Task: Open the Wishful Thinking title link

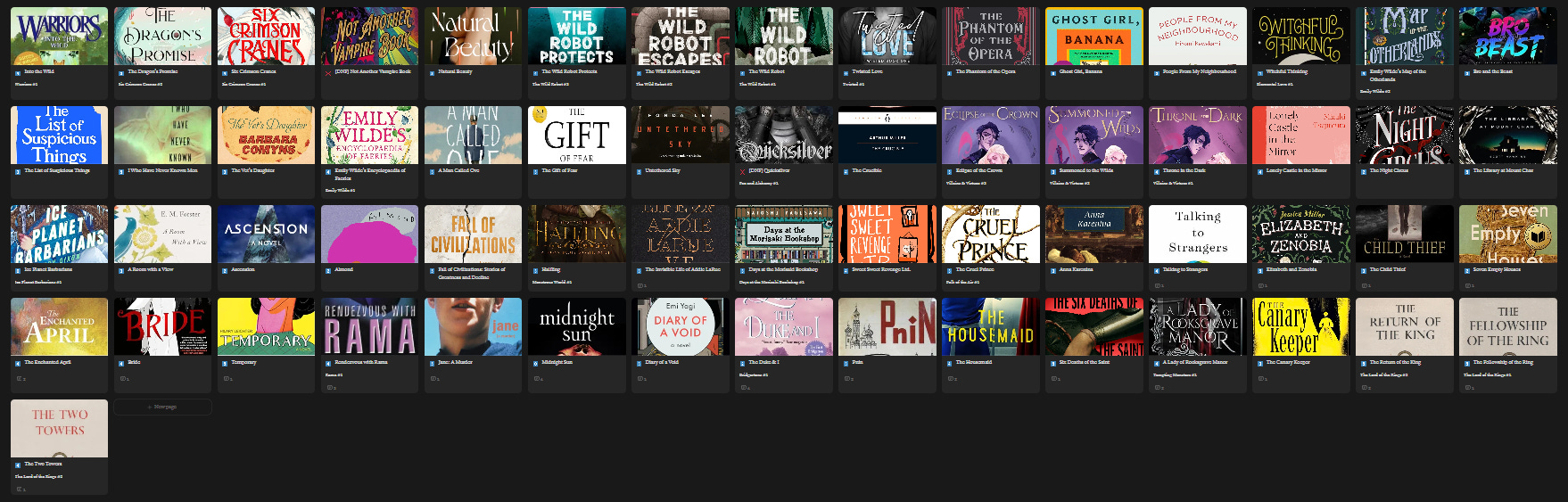Action: click(x=1286, y=72)
